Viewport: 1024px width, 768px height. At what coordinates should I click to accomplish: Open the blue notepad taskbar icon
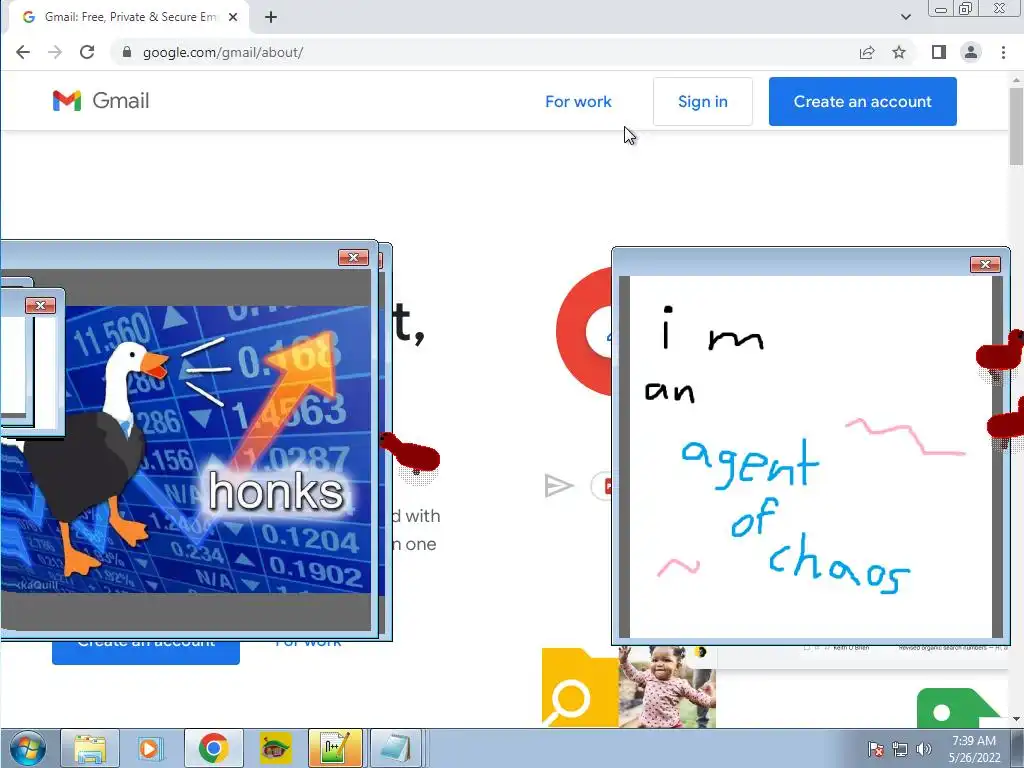pyautogui.click(x=396, y=748)
